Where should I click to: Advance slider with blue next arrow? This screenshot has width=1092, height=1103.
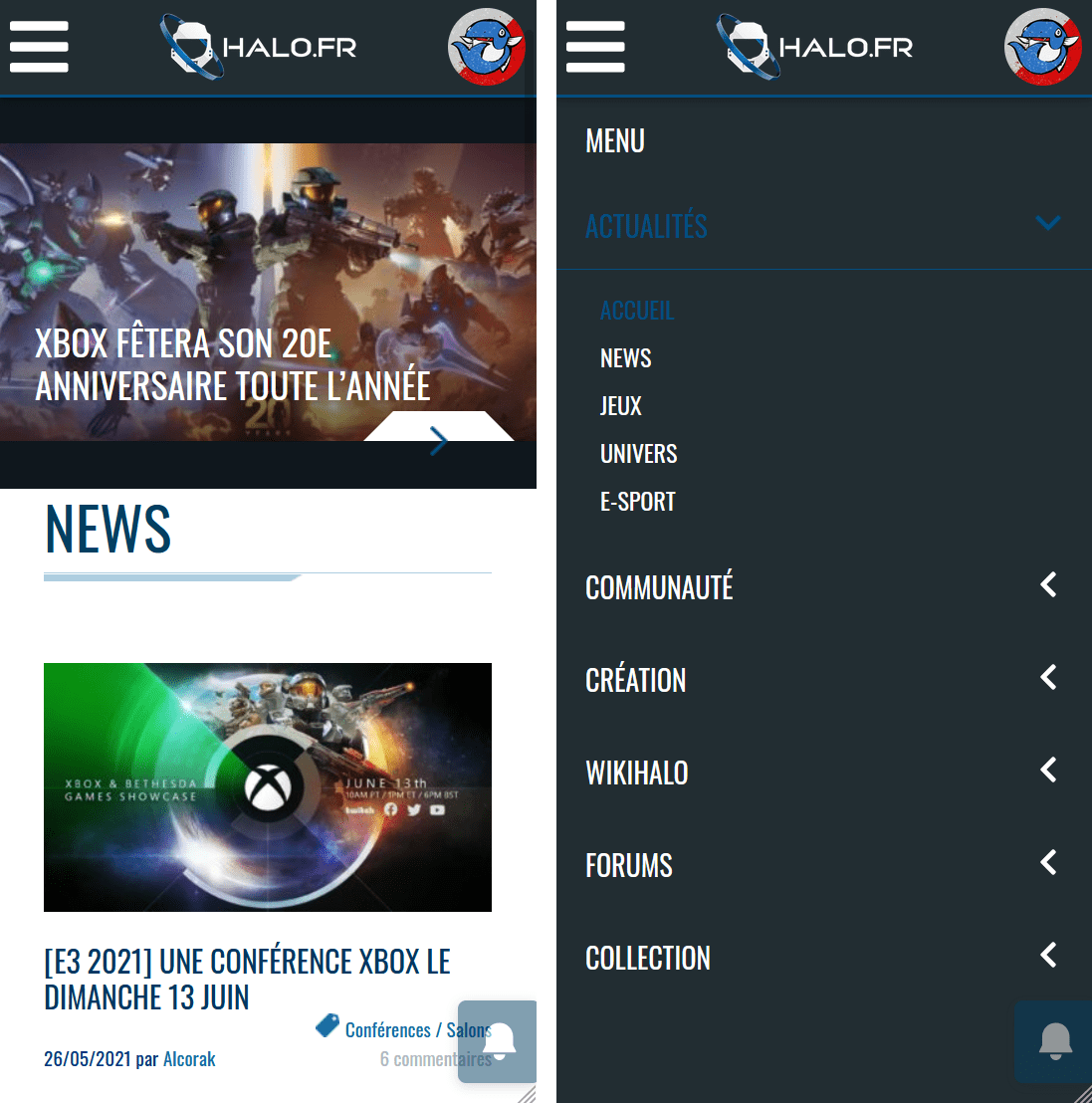[x=438, y=440]
